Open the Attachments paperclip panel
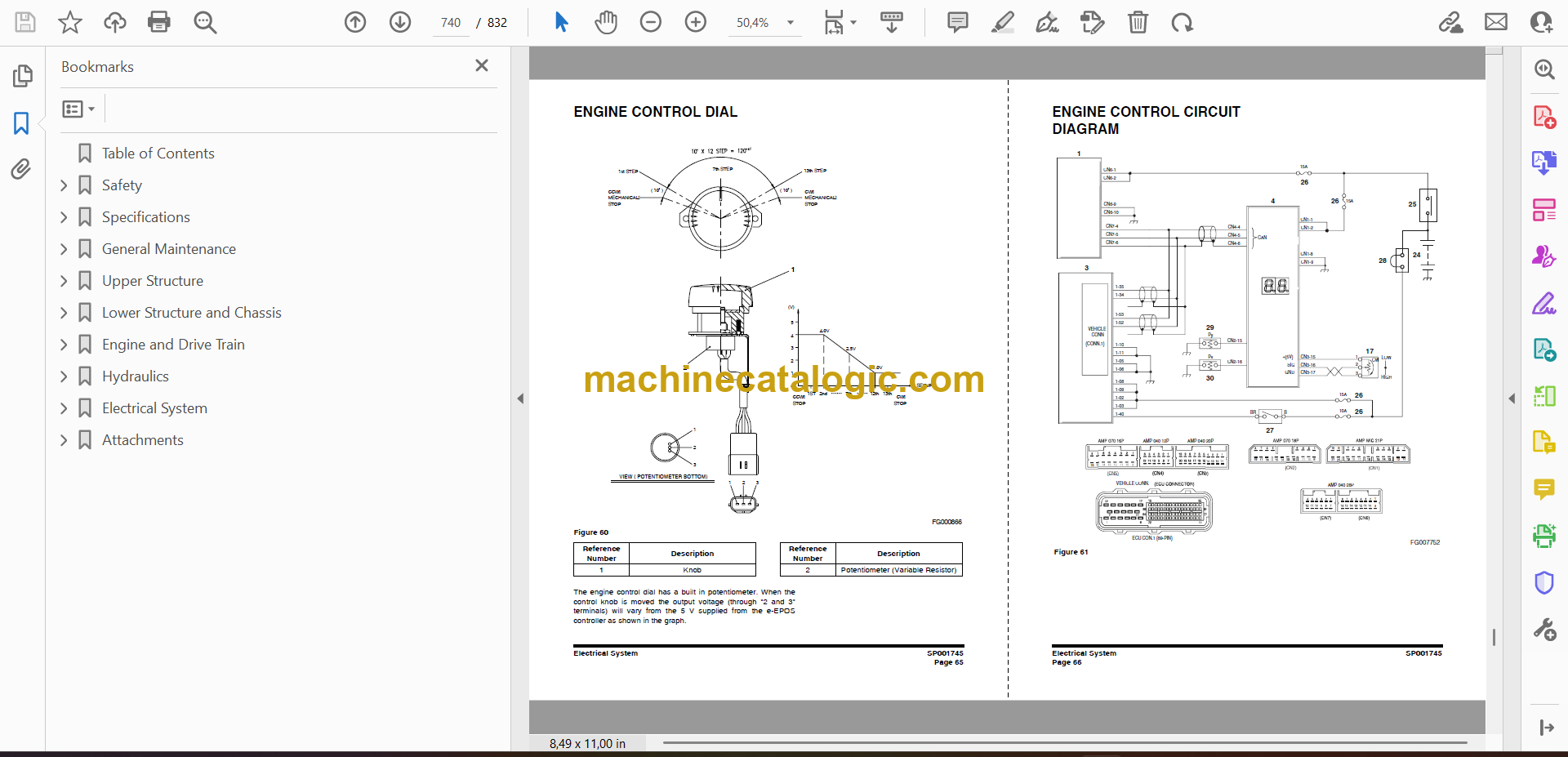The image size is (1568, 757). coord(21,169)
